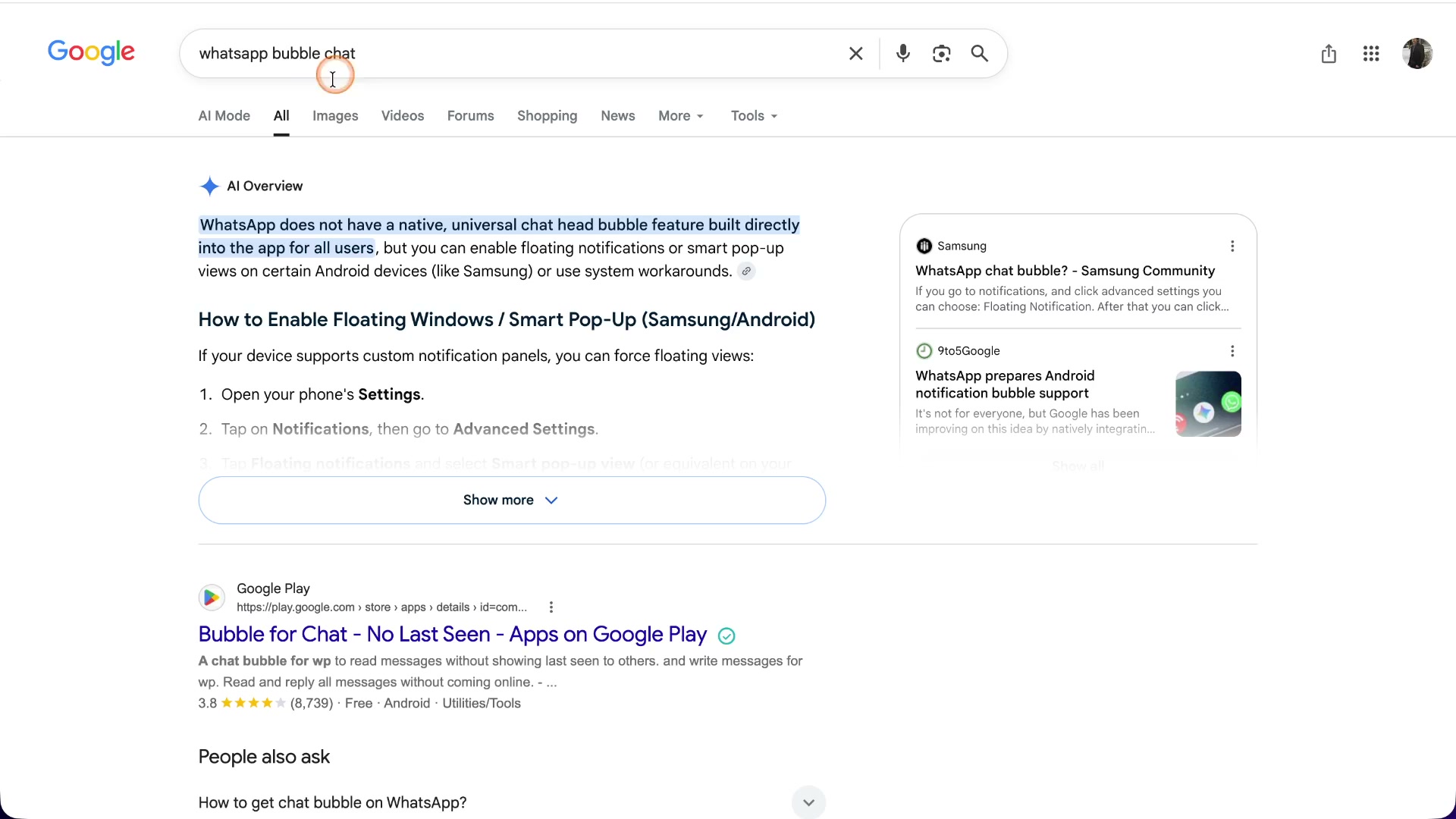The height and width of the screenshot is (819, 1456).
Task: Click the link chip after 'system workarounds.'
Action: pos(746,271)
